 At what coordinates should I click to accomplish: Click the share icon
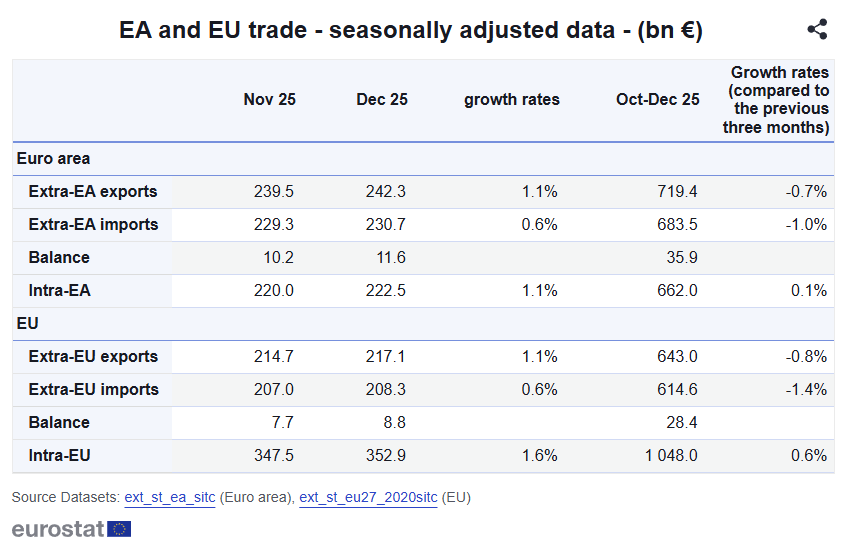point(817,30)
